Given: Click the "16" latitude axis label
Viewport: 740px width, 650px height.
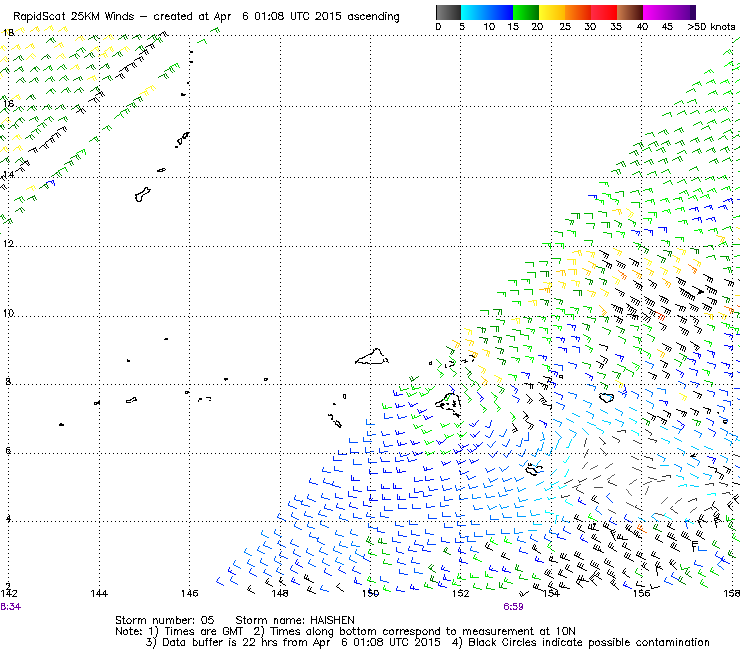Looking at the screenshot, I should [8, 103].
